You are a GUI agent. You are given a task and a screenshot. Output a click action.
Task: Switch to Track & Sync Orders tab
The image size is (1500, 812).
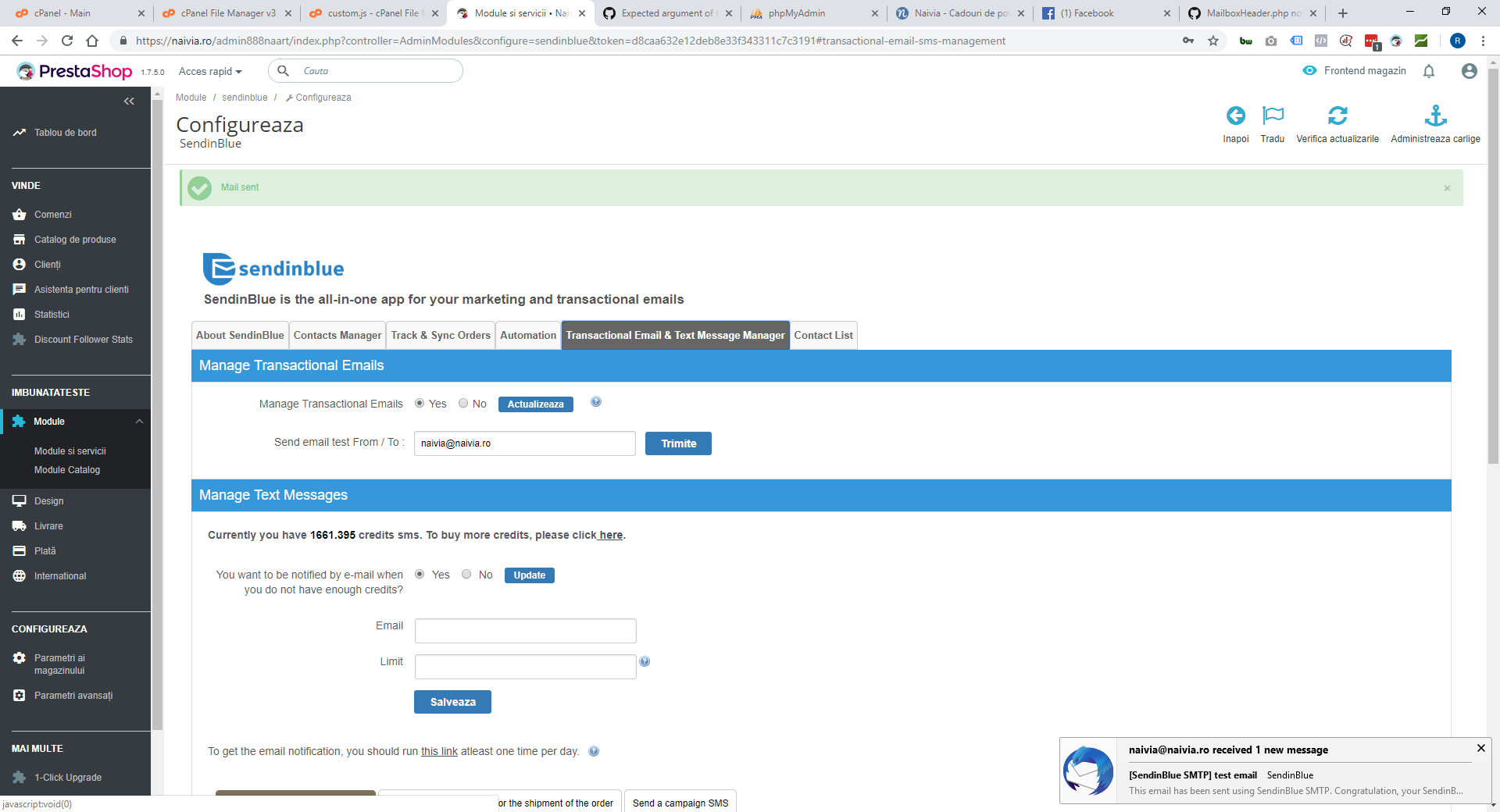tap(441, 335)
